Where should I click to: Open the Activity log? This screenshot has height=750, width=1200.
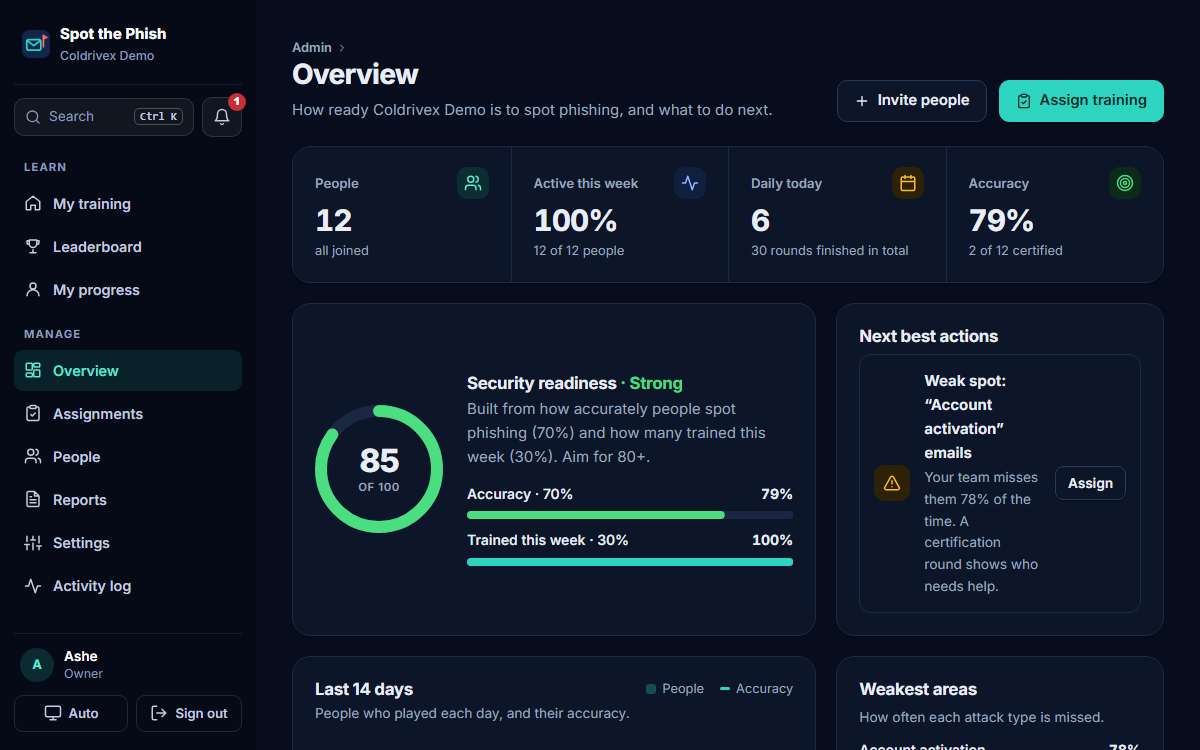pyautogui.click(x=128, y=586)
